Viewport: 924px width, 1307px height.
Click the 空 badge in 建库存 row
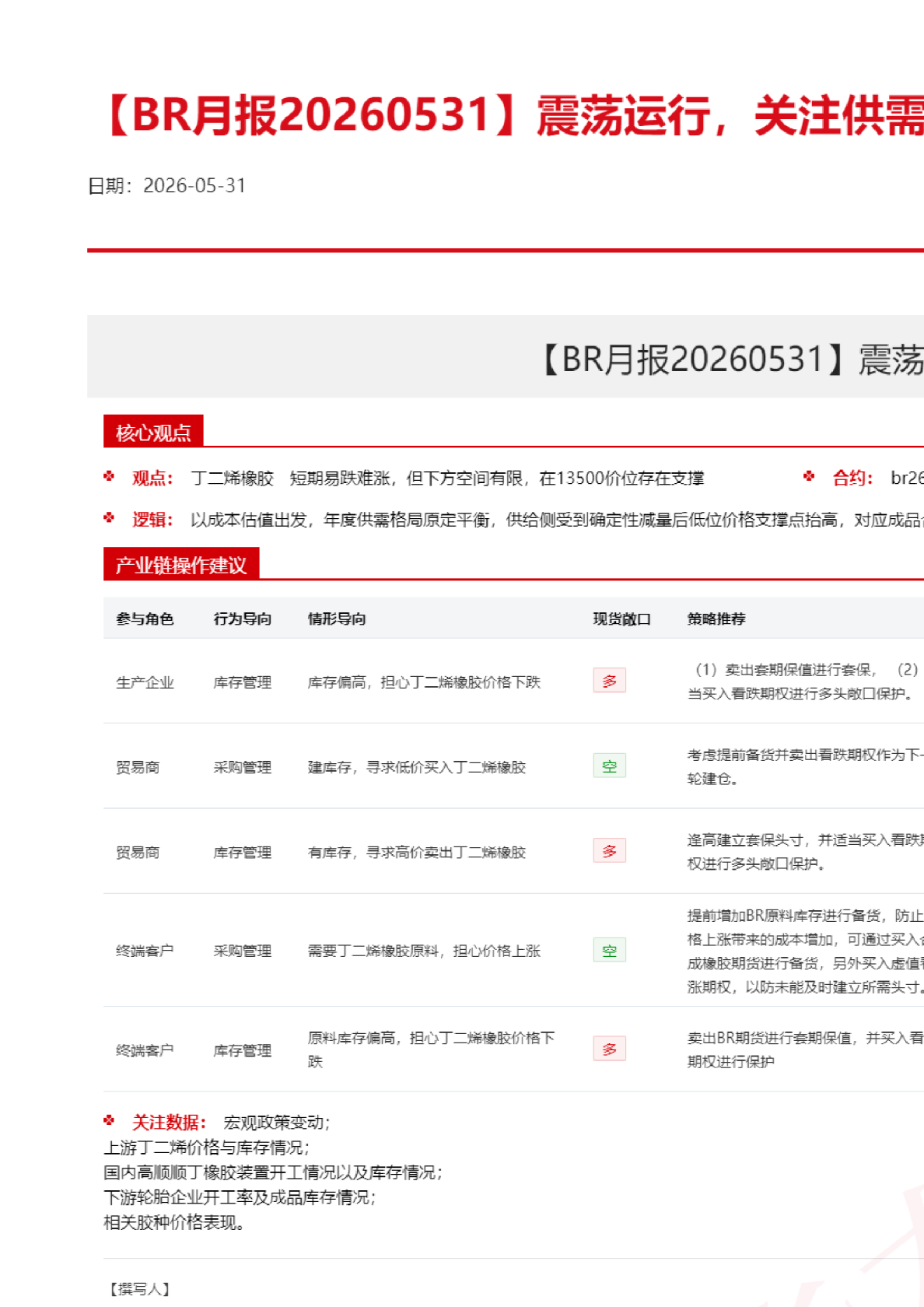[x=609, y=766]
